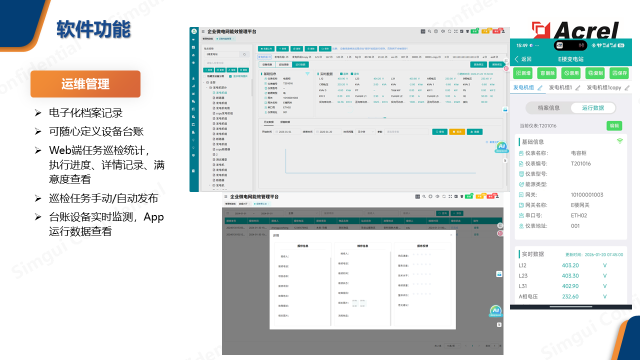This screenshot has width=640, height=360.
Task: Tap the back arrow 返回 in mobile app
Action: point(523,59)
